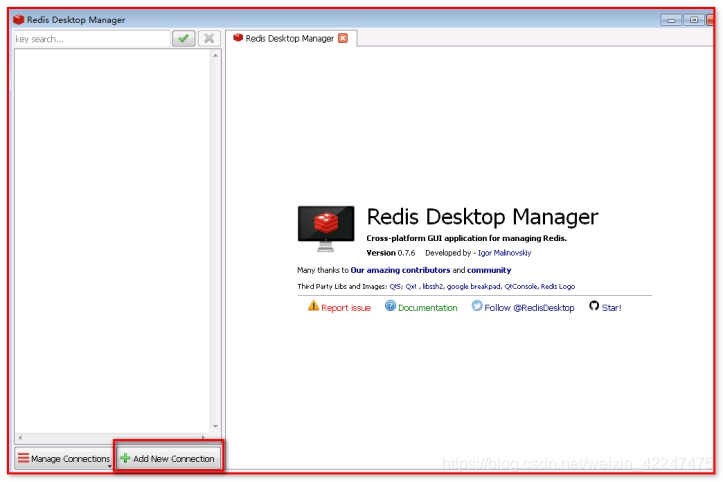Click horizontal scroll right arrow in connections panel

coord(203,437)
